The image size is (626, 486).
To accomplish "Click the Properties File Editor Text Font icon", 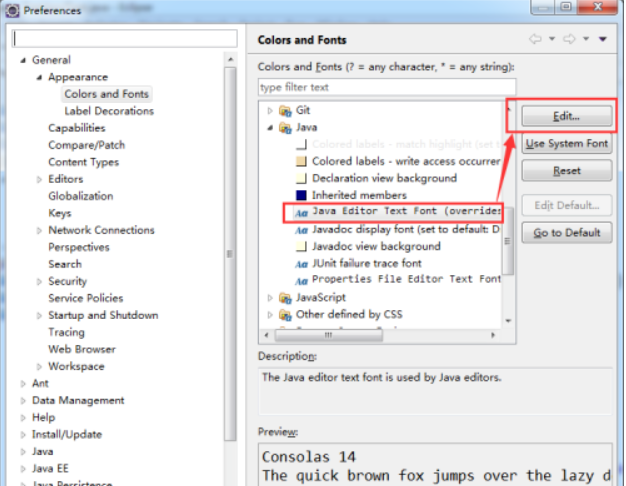I will coord(301,280).
